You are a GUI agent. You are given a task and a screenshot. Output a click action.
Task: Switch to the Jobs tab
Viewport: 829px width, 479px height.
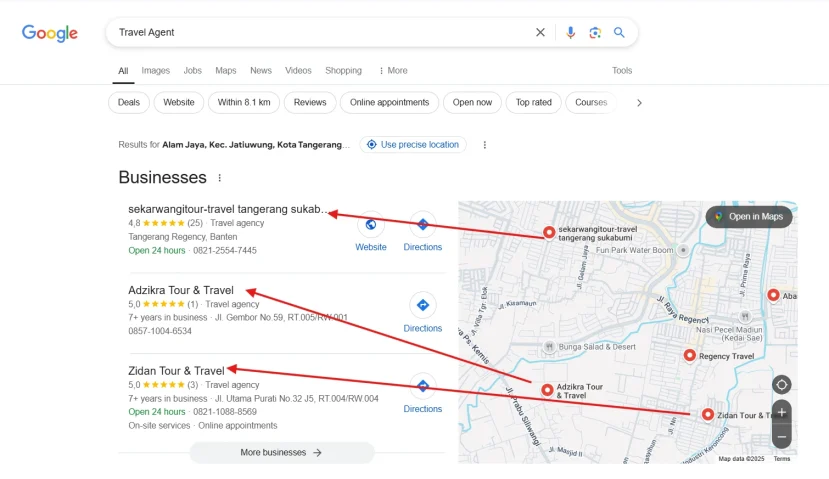(x=192, y=70)
